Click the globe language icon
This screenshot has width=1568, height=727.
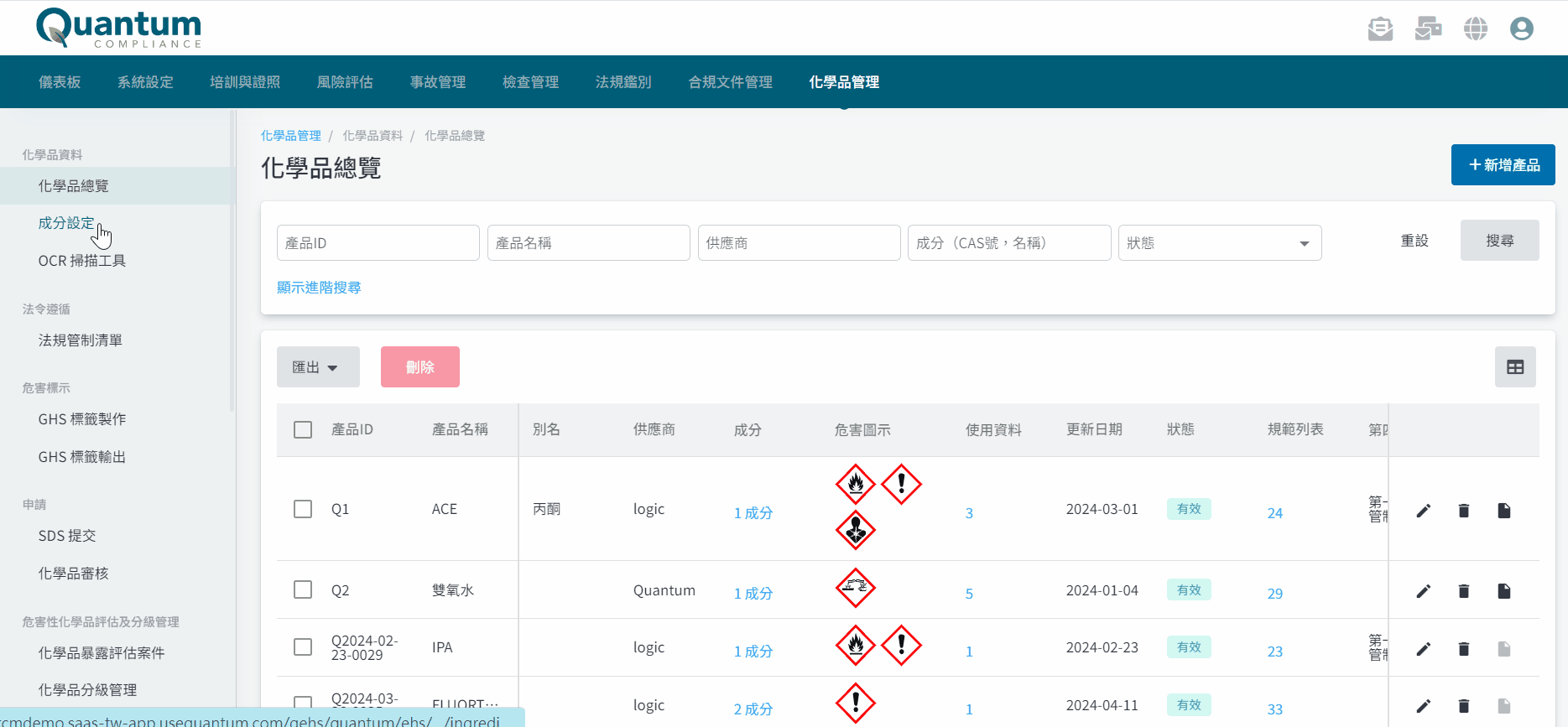pos(1475,29)
